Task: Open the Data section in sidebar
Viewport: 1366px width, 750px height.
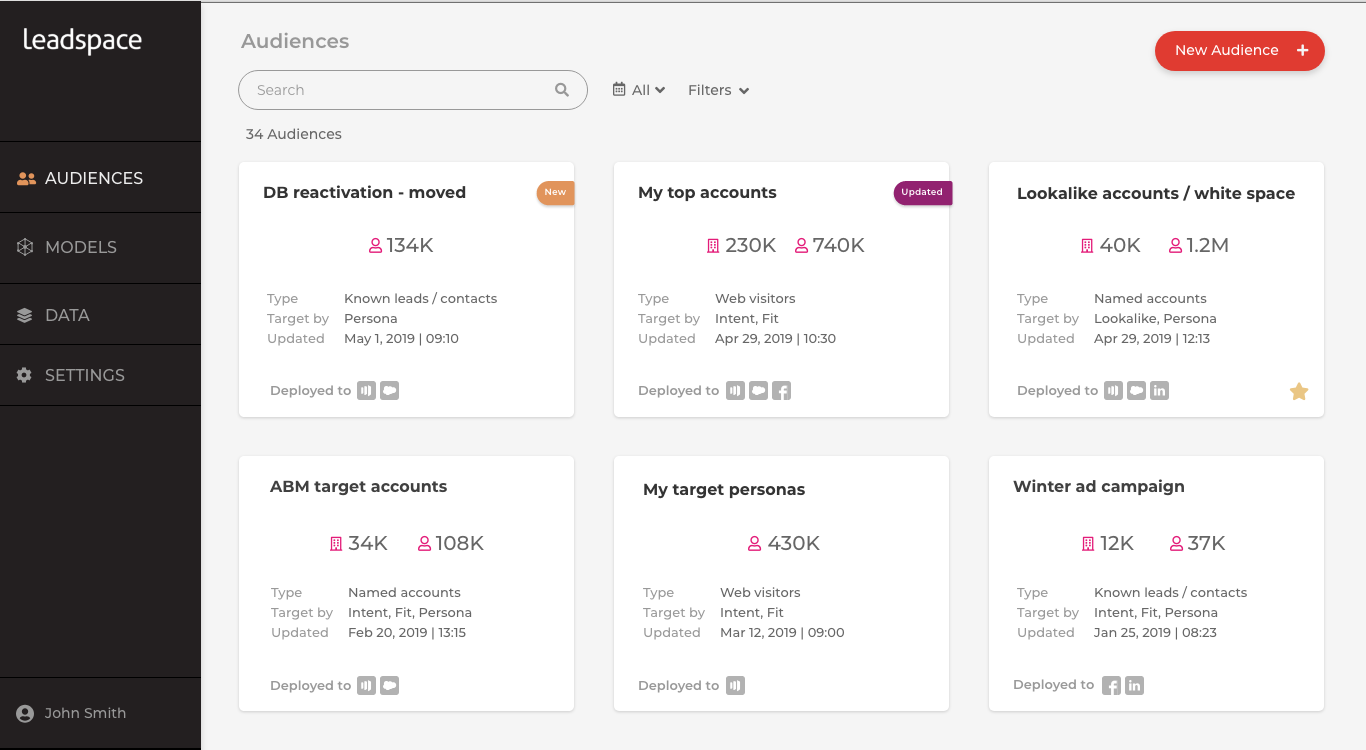Action: pyautogui.click(x=67, y=315)
